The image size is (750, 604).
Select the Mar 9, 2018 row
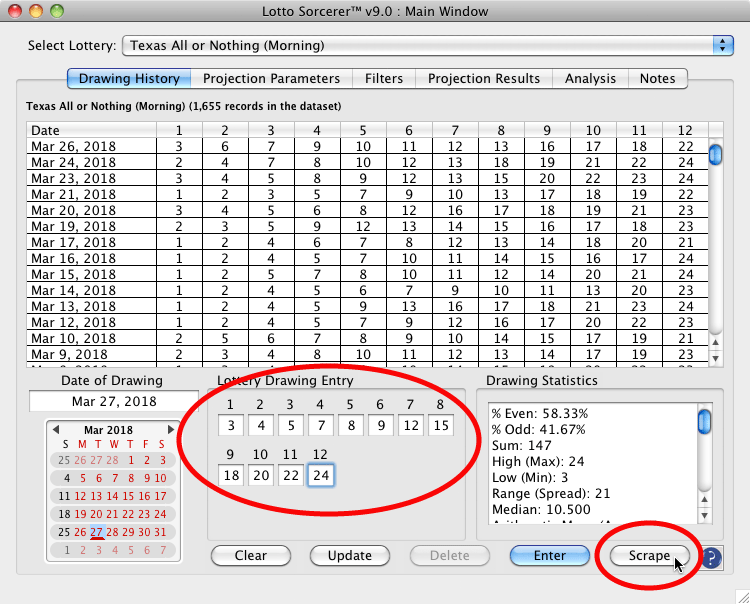pos(367,354)
